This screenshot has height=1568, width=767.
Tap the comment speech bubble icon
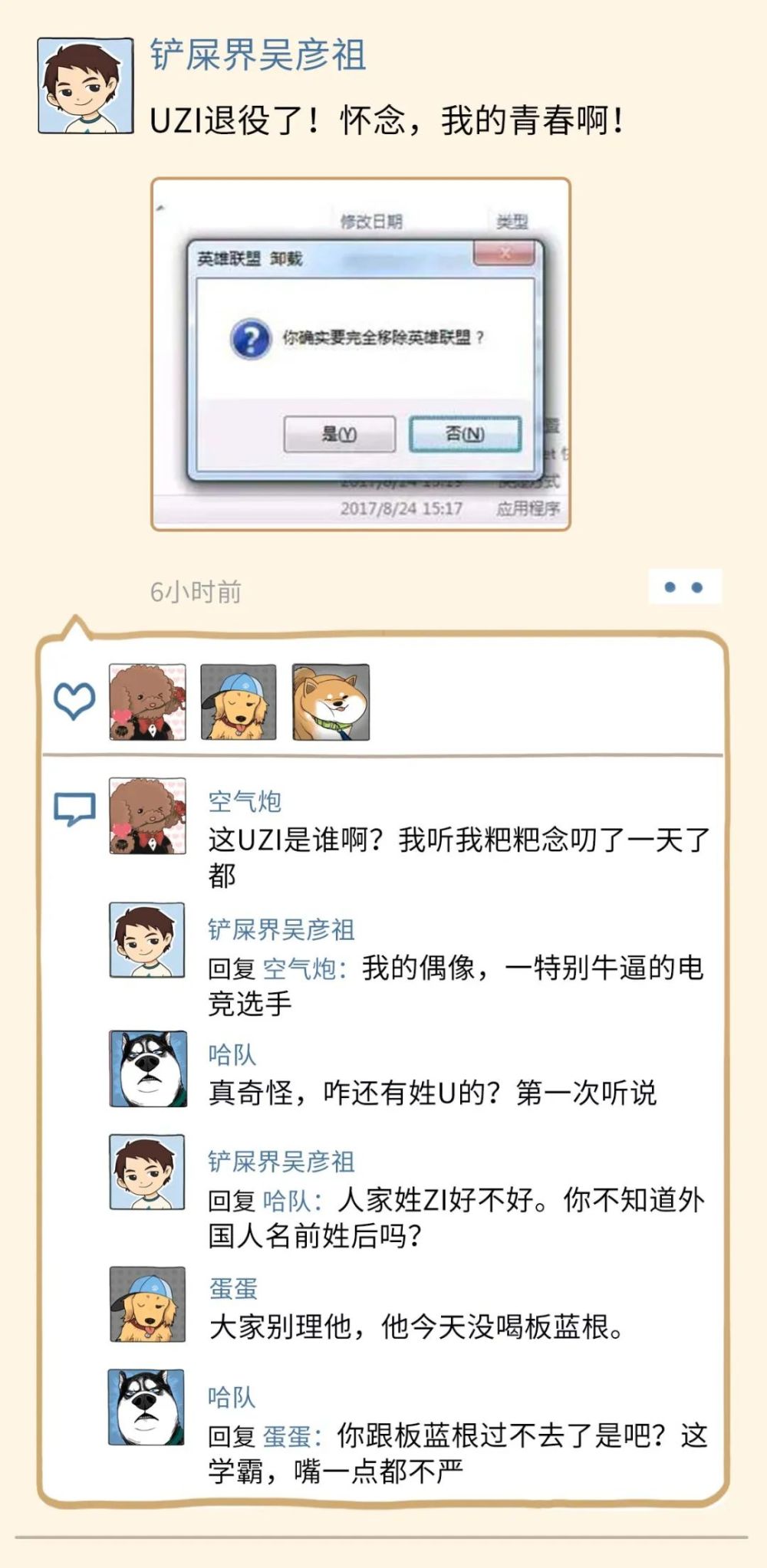74,808
